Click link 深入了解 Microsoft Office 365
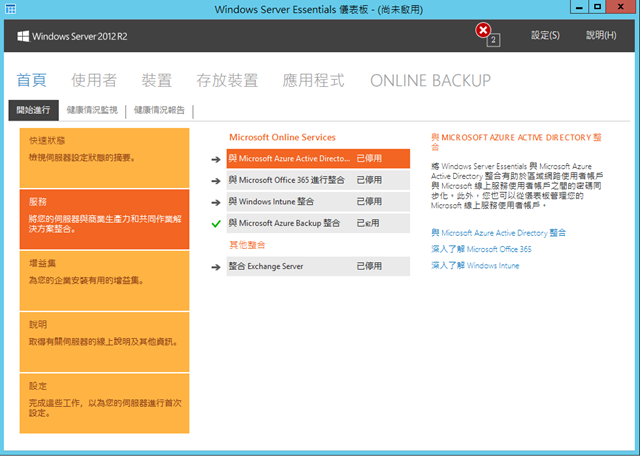This screenshot has width=640, height=457. tap(482, 249)
